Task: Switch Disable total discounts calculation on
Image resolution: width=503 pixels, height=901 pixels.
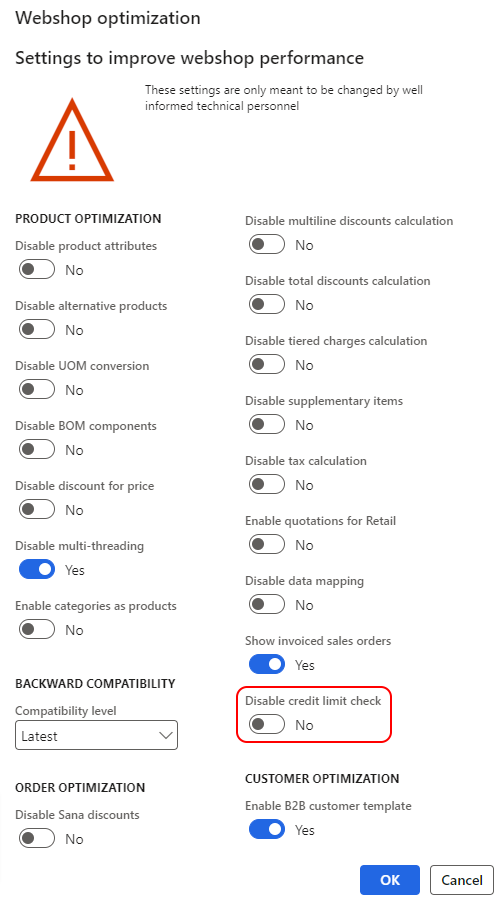Action: (267, 305)
